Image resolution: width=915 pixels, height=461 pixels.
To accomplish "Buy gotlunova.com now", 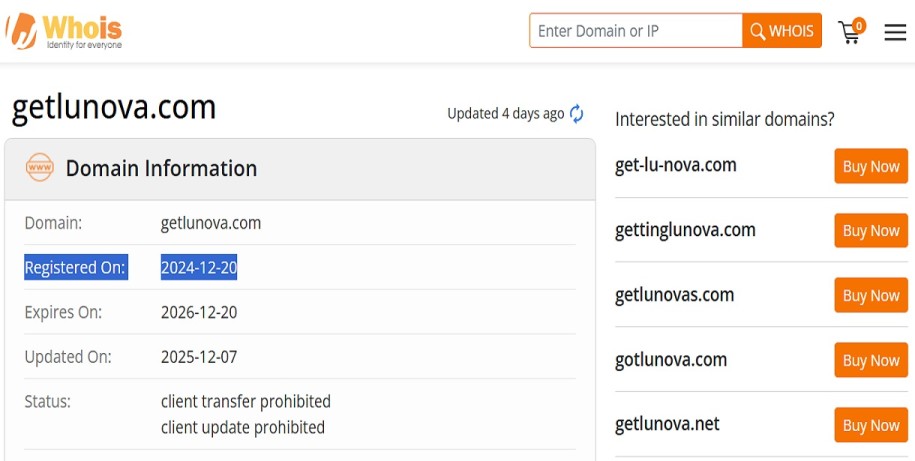I will pos(871,360).
